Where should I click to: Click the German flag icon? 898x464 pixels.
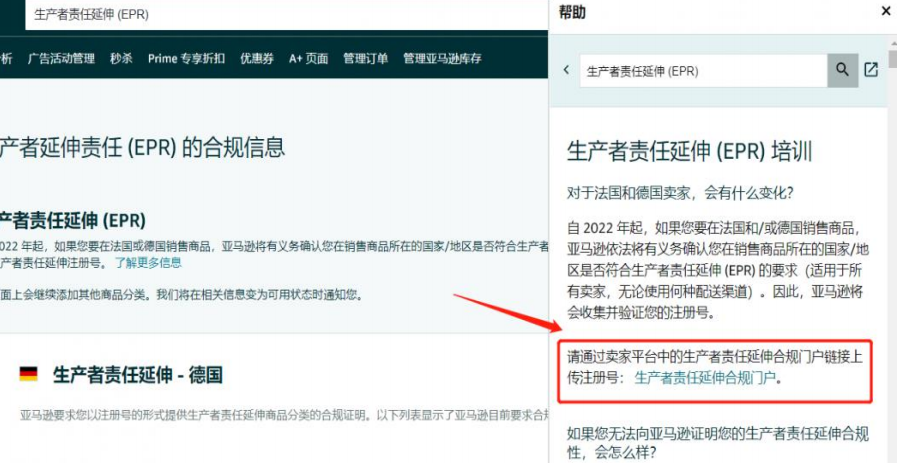(x=28, y=375)
